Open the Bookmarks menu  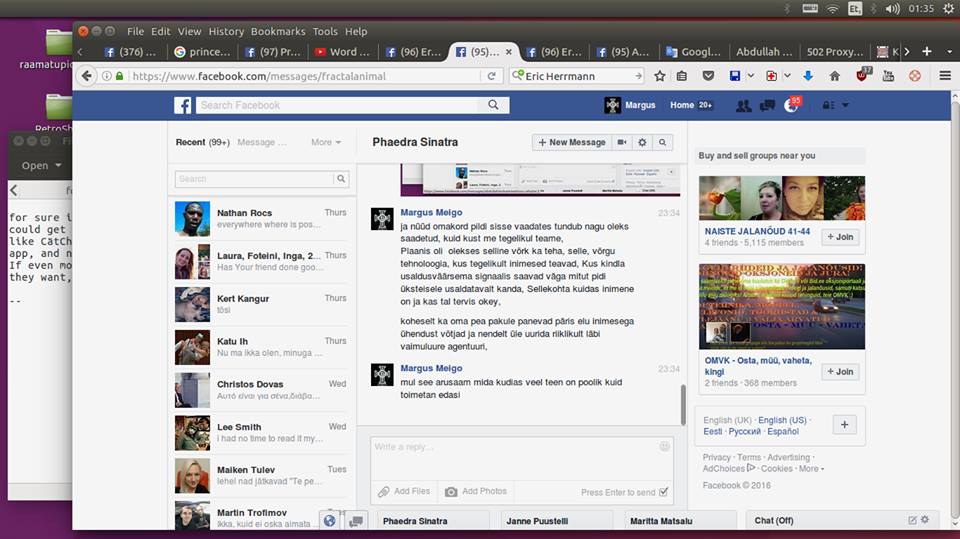278,31
